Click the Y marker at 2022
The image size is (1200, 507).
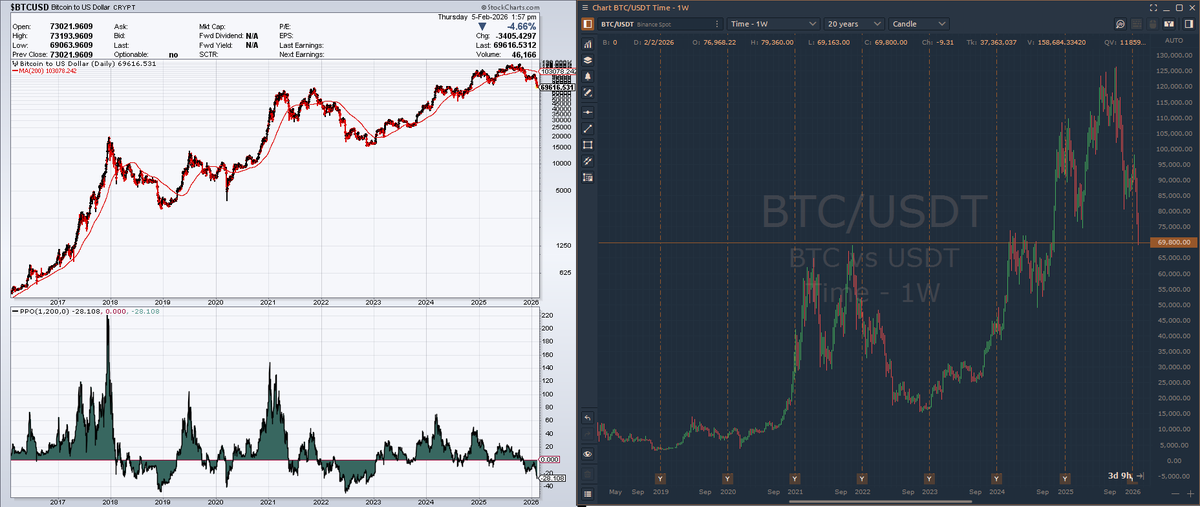coord(861,478)
